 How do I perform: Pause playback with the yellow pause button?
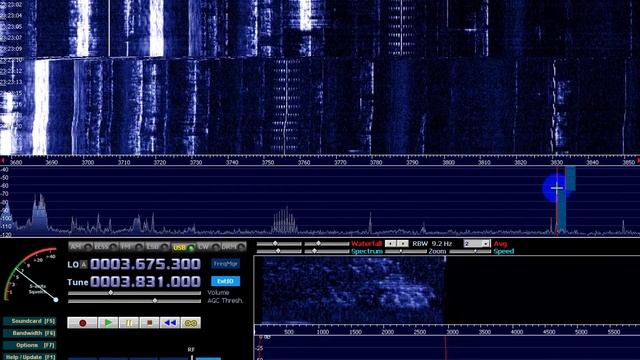pos(129,323)
